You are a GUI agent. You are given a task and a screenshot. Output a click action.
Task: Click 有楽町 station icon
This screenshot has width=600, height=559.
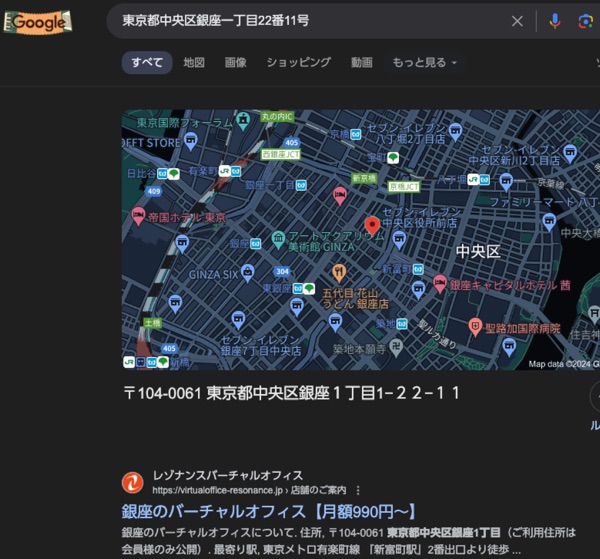coord(230,171)
